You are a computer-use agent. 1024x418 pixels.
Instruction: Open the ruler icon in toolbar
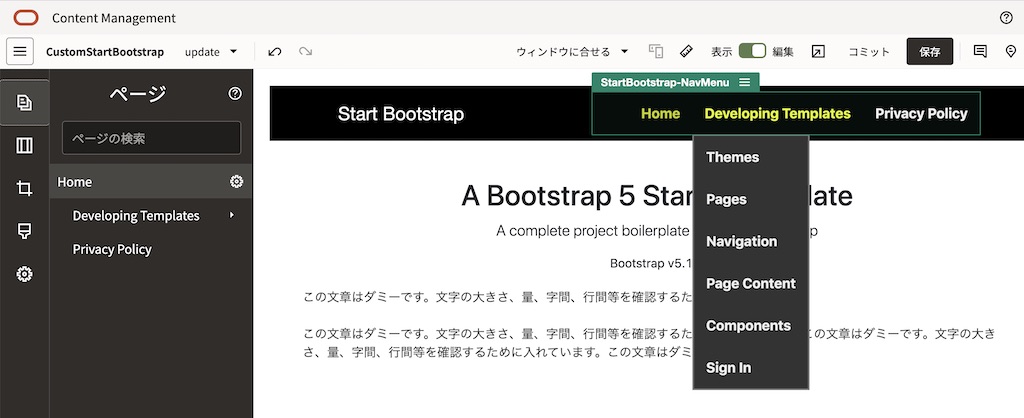(686, 51)
